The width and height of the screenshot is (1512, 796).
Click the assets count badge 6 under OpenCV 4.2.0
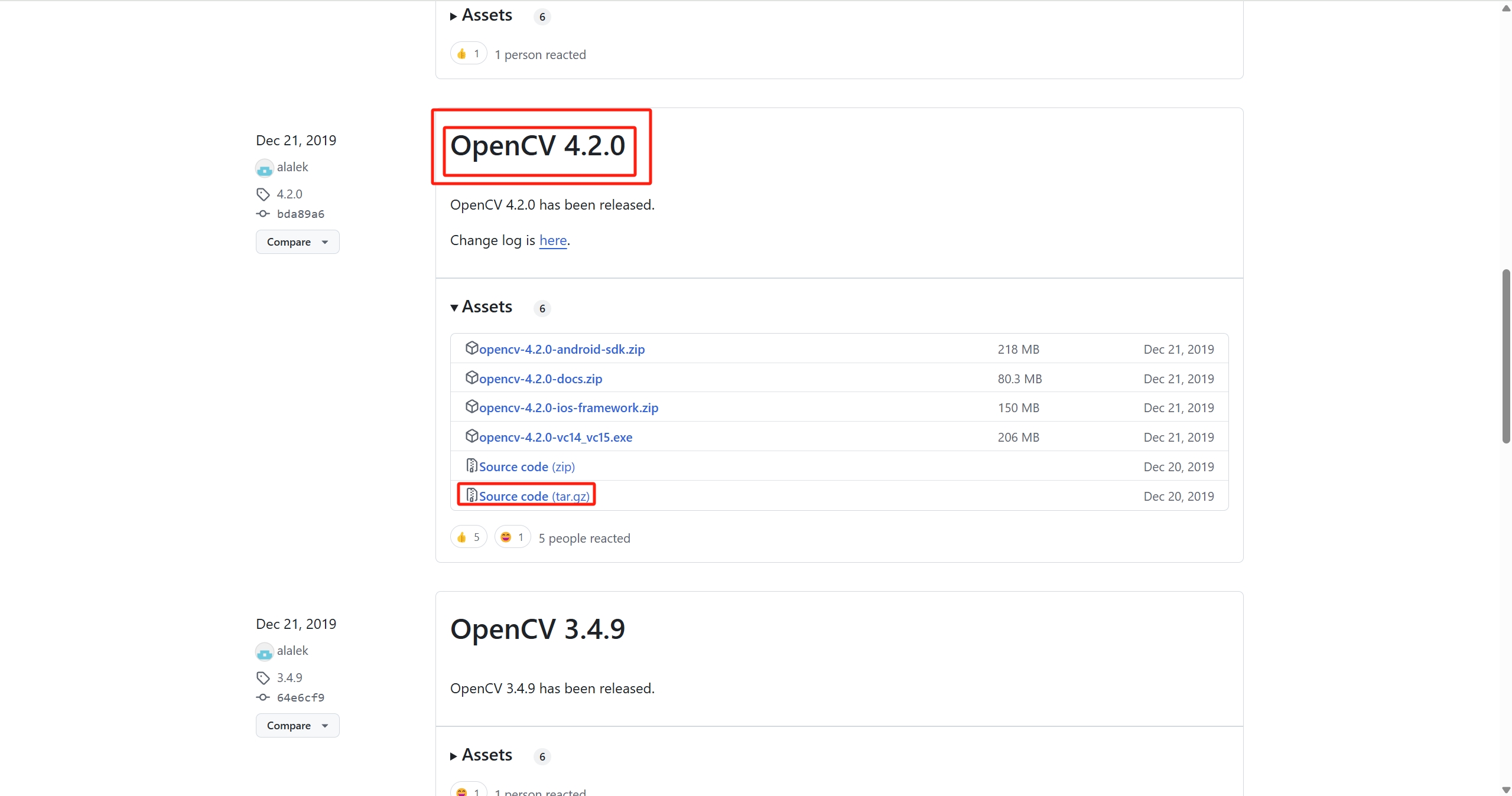pyautogui.click(x=542, y=308)
